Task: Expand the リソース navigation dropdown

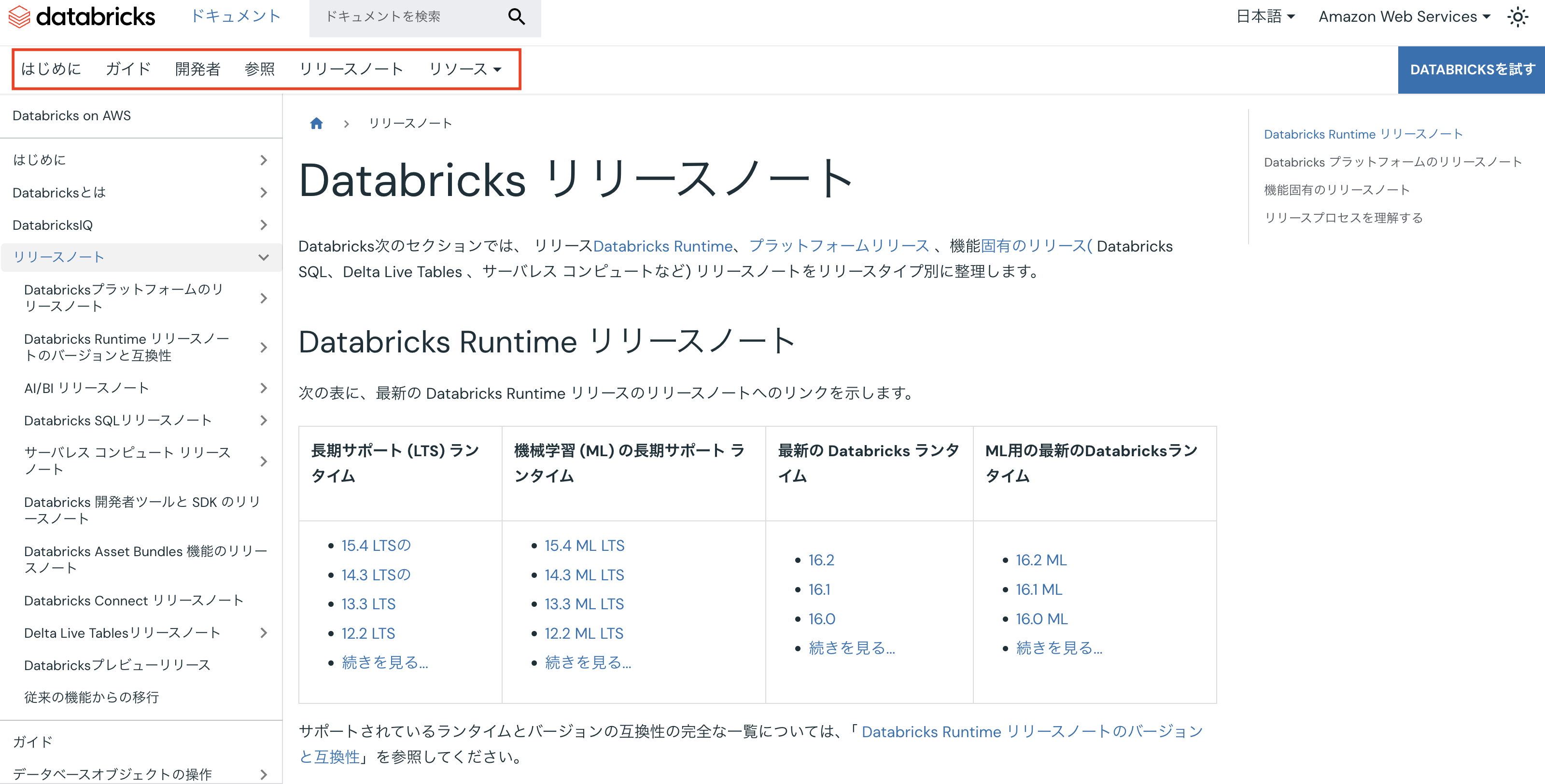Action: (x=465, y=69)
